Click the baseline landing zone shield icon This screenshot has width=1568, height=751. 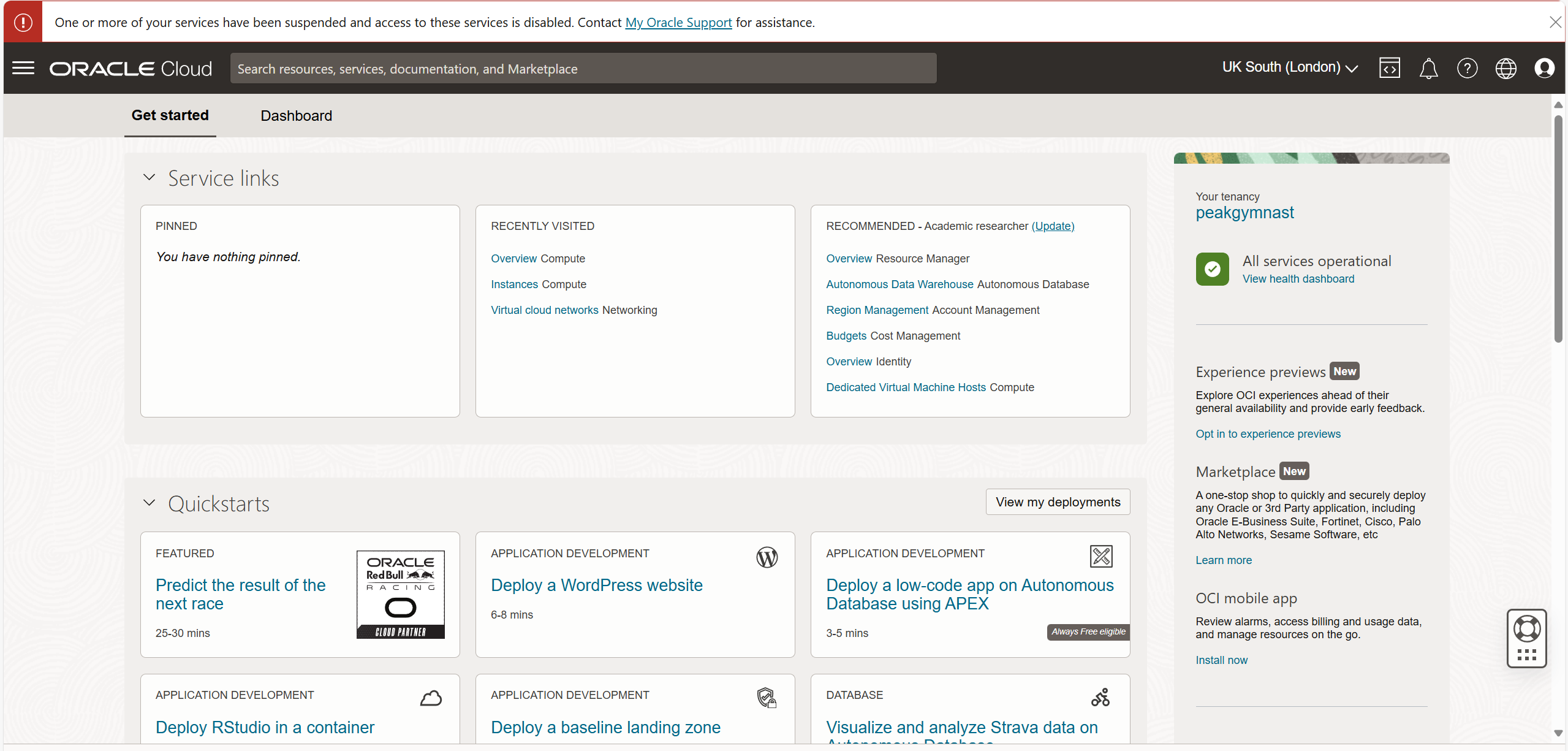pyautogui.click(x=767, y=698)
